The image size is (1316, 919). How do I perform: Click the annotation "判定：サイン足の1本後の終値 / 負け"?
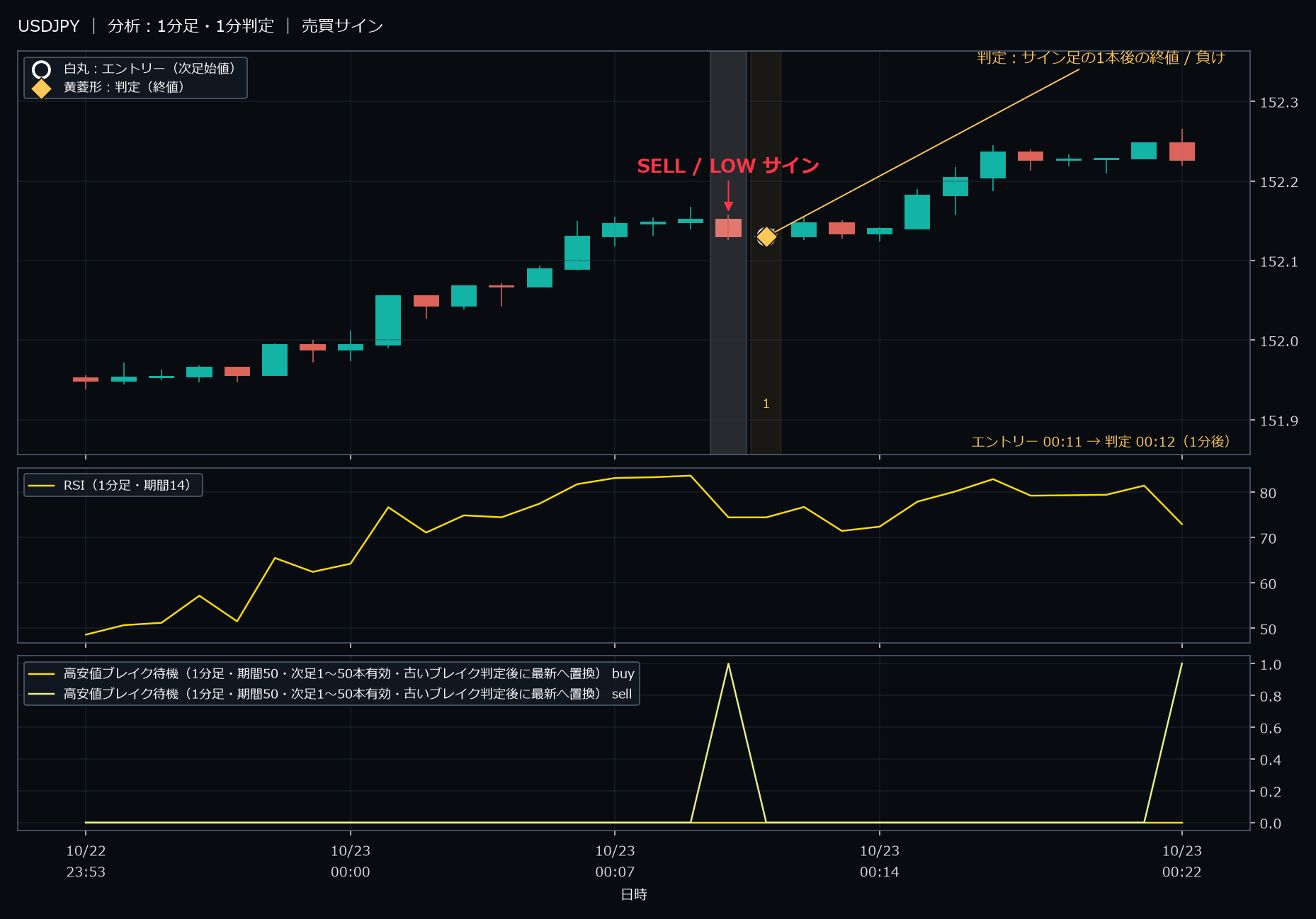coord(1101,57)
